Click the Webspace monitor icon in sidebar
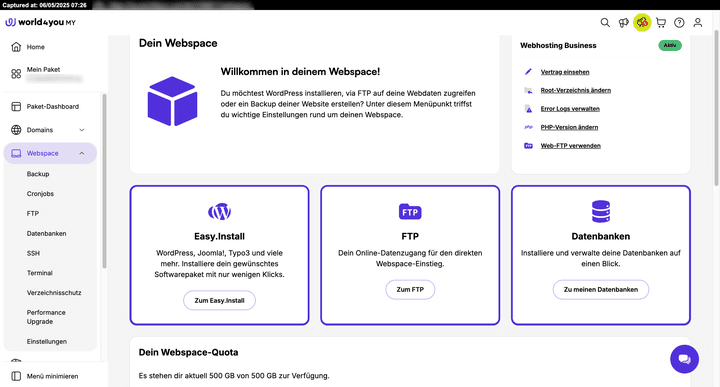Image resolution: width=720 pixels, height=387 pixels. (x=16, y=153)
